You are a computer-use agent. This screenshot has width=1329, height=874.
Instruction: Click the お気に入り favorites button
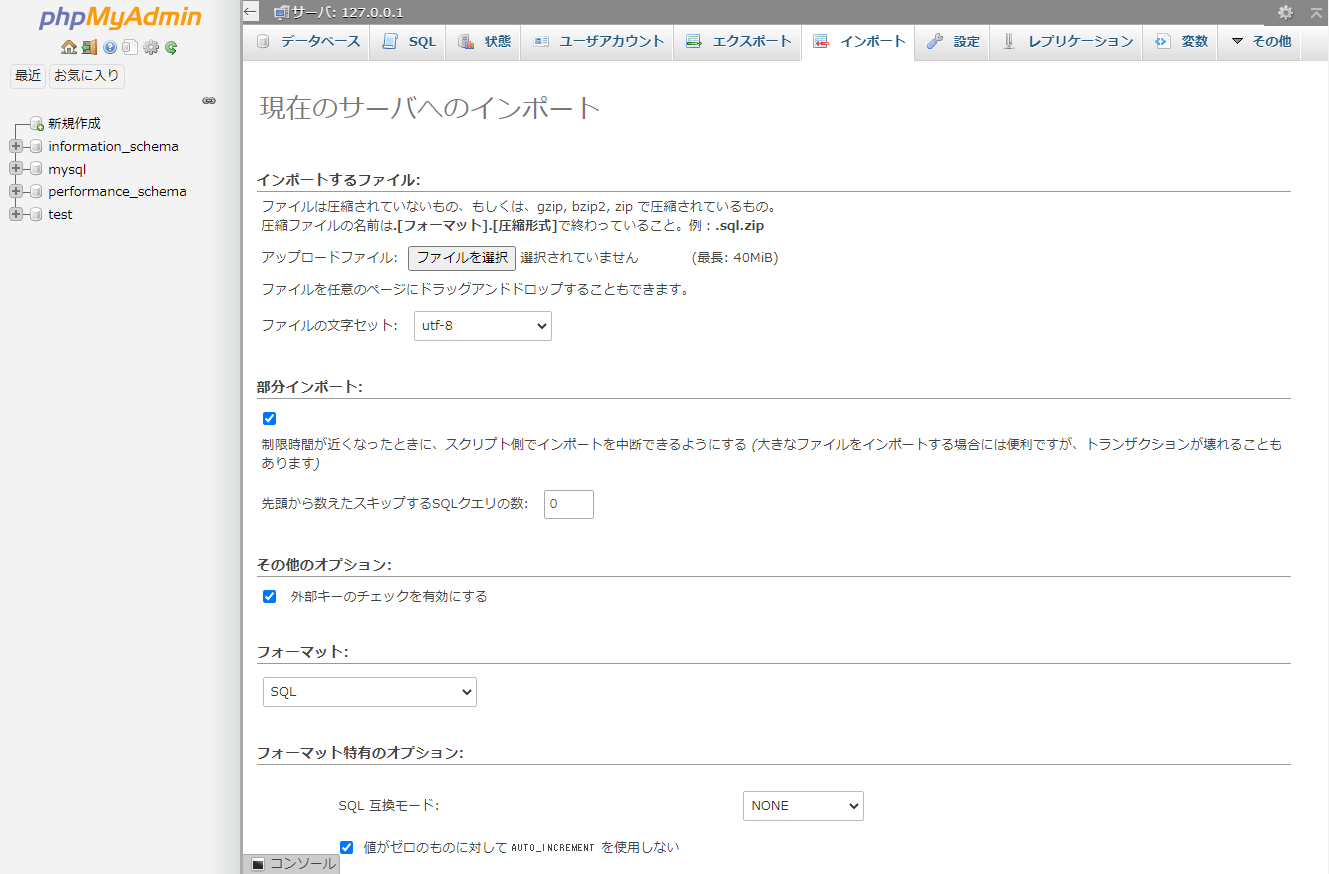click(x=87, y=76)
